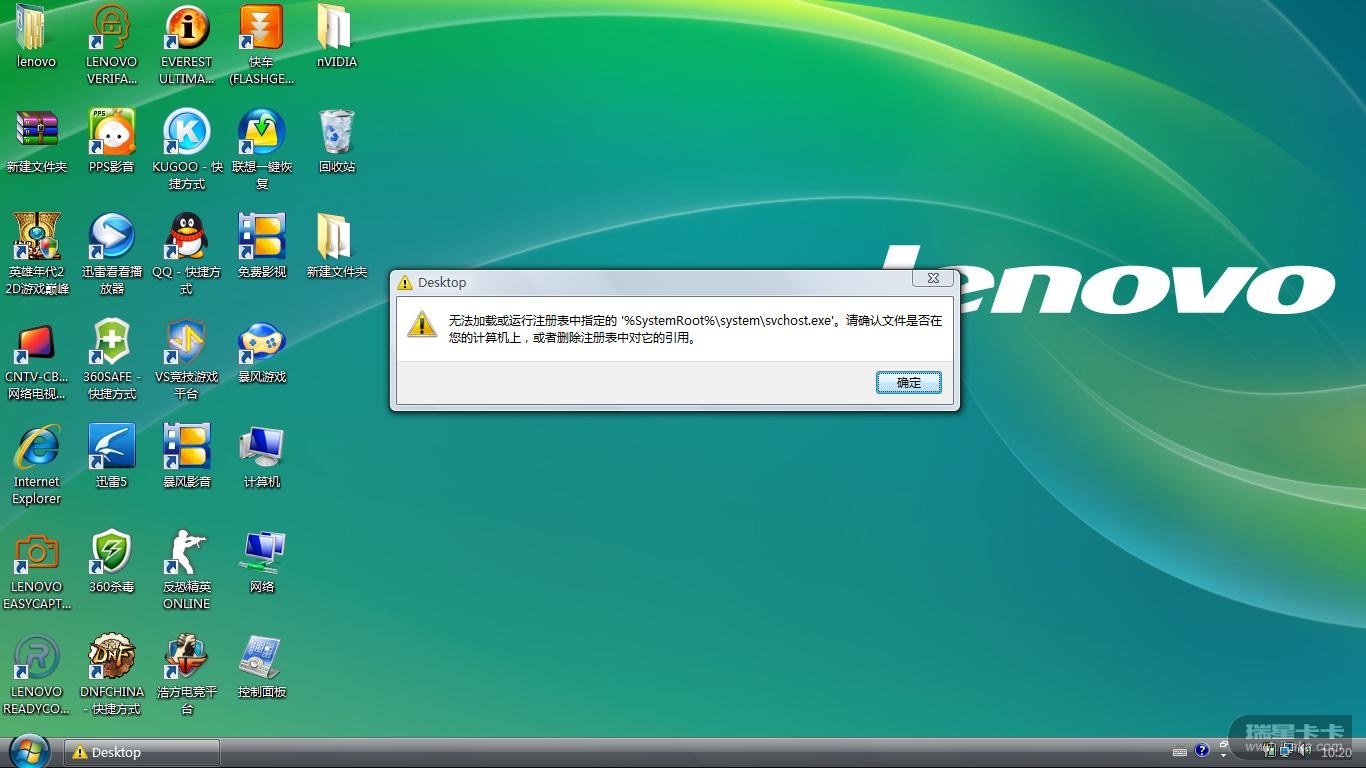
Task: Select the Desktop taskbar button
Action: [142, 753]
